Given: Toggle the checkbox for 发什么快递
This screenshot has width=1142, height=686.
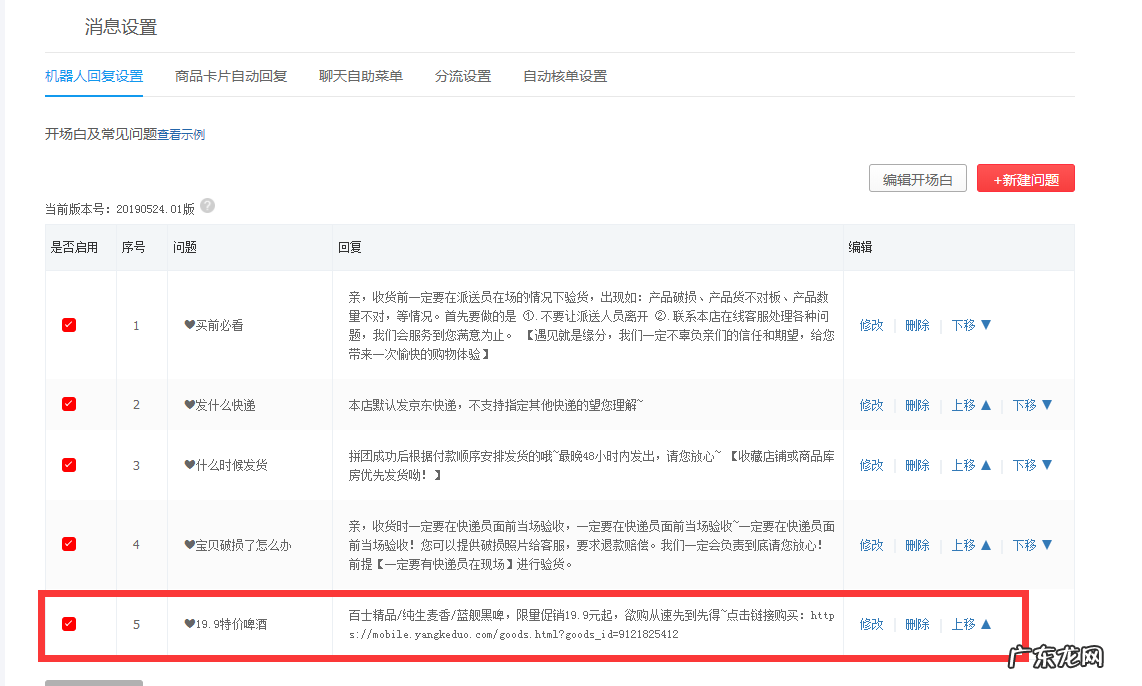Looking at the screenshot, I should tap(68, 404).
